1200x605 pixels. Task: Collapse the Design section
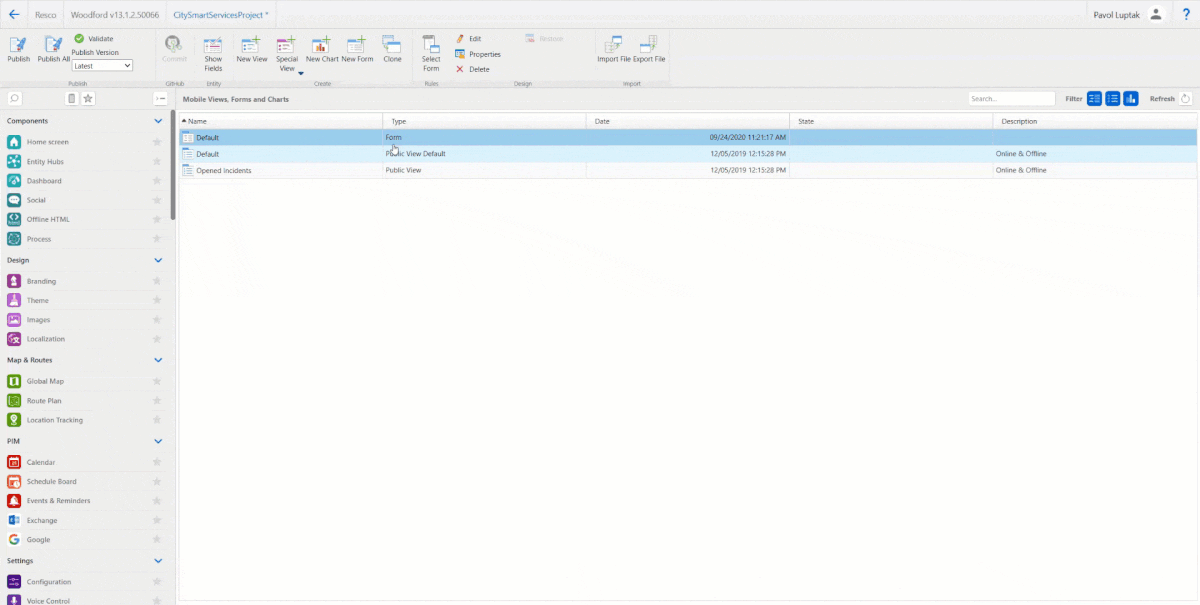(x=158, y=260)
